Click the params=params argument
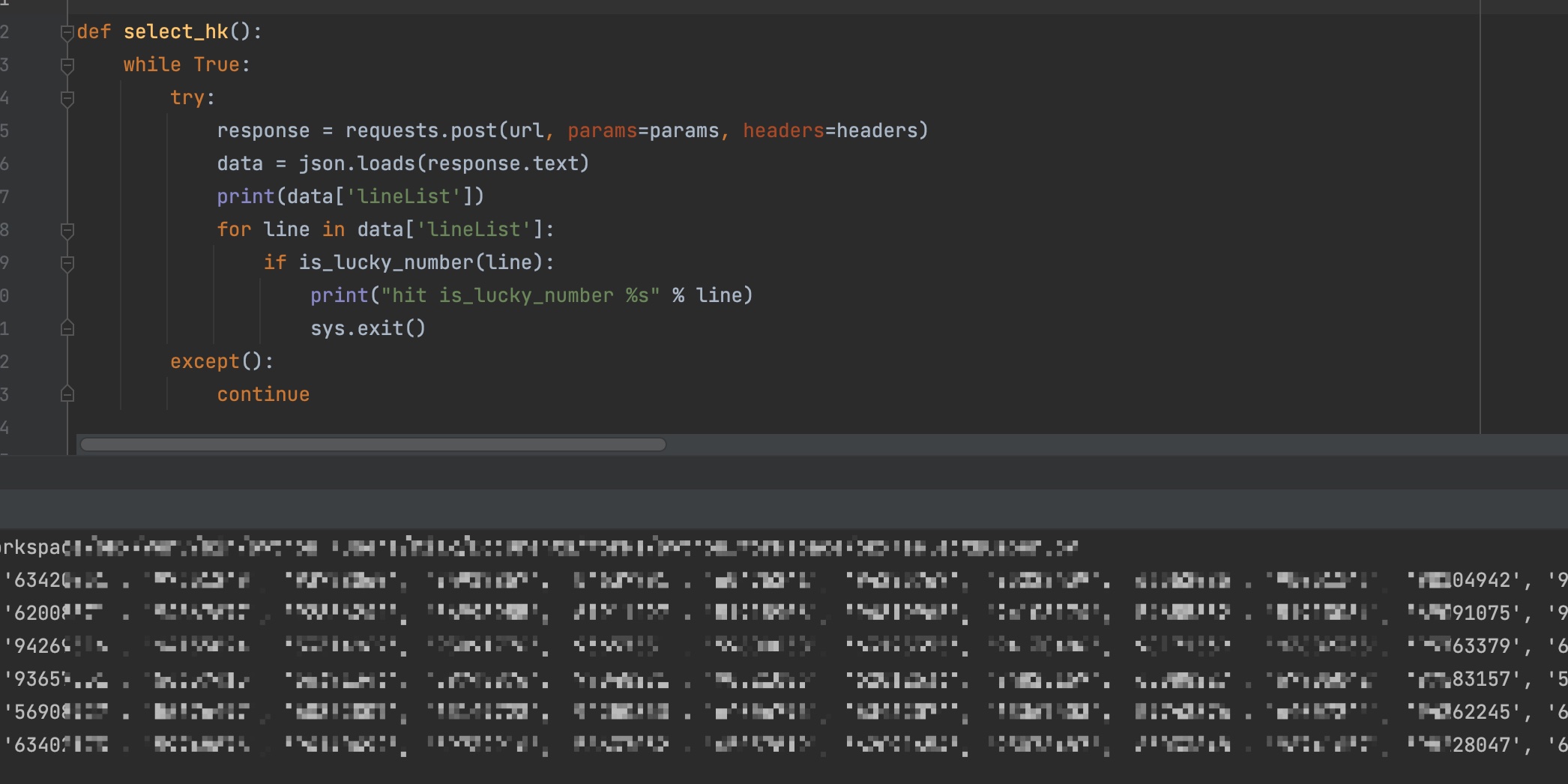This screenshot has width=1568, height=784. pyautogui.click(x=643, y=130)
